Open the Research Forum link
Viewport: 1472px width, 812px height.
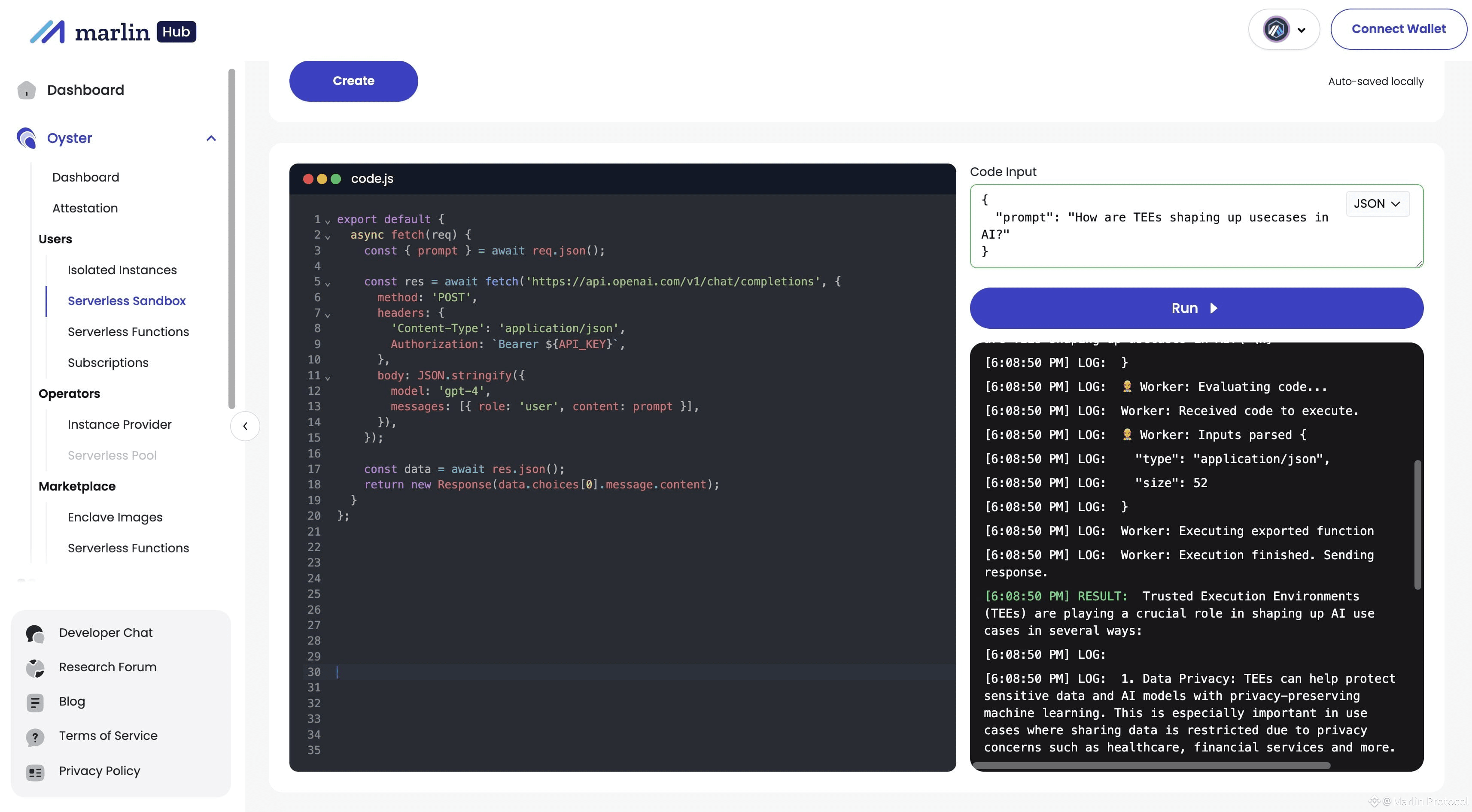pos(107,667)
